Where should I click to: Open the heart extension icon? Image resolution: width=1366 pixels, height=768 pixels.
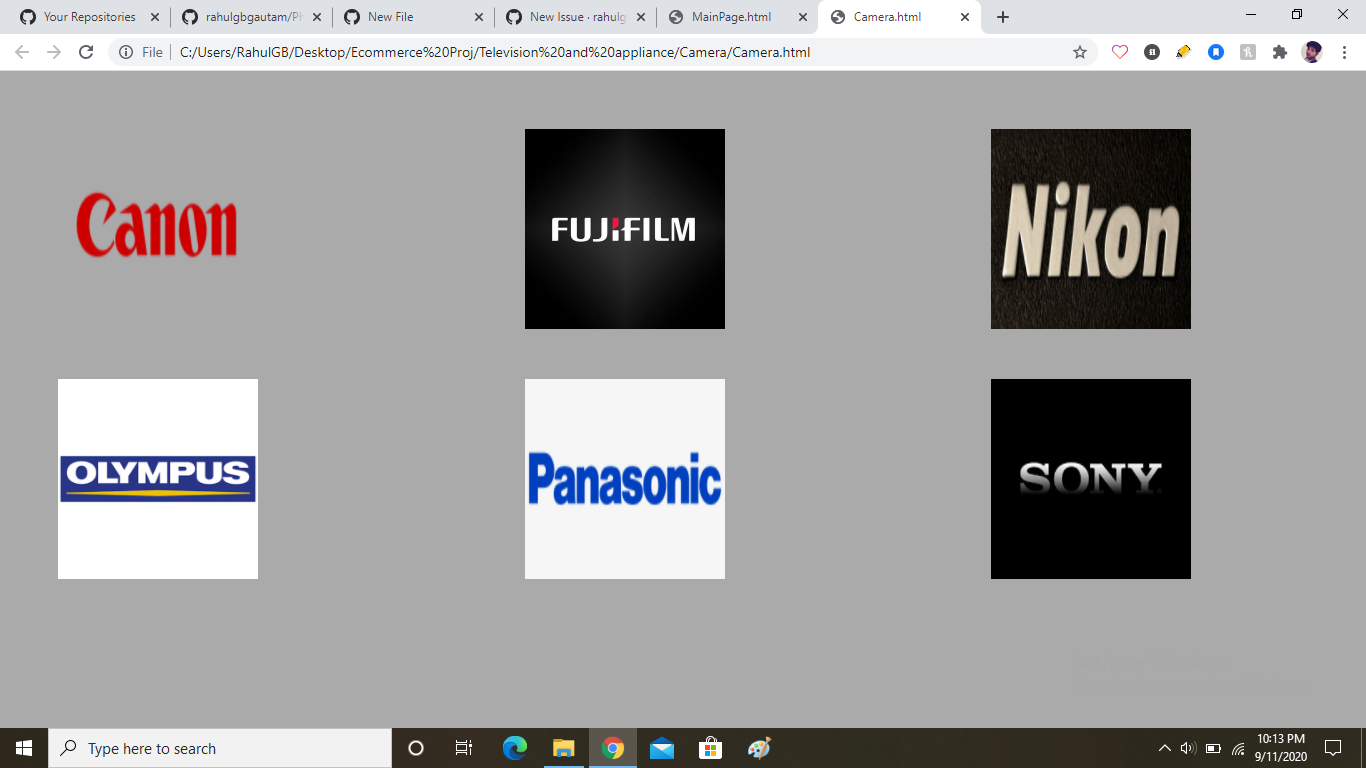point(1120,52)
